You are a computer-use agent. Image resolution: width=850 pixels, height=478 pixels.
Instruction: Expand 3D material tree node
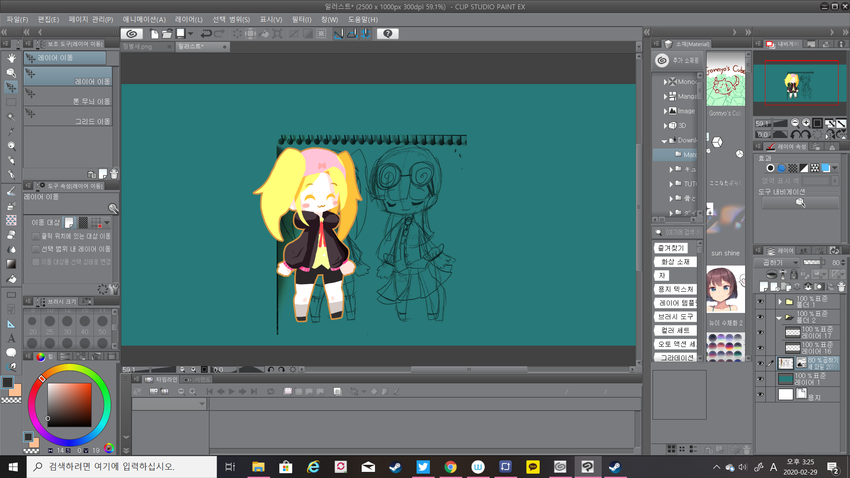point(666,126)
